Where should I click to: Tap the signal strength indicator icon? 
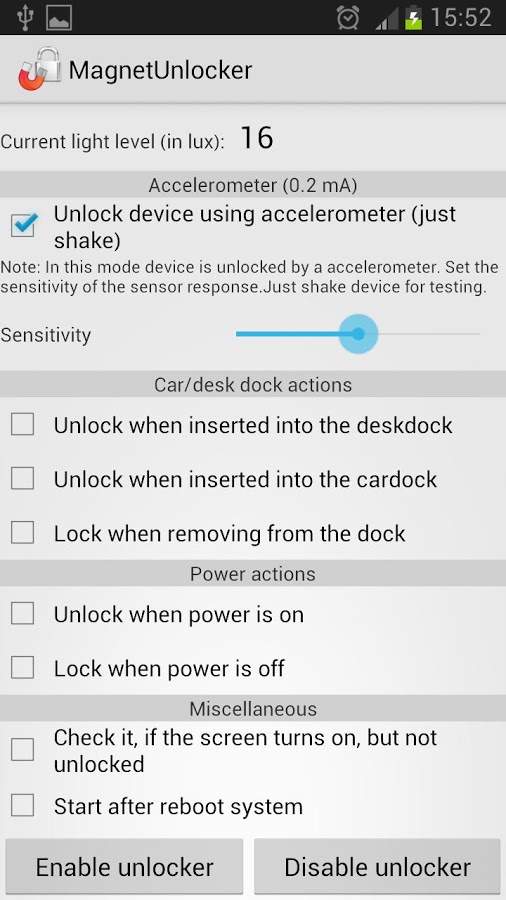pyautogui.click(x=387, y=18)
